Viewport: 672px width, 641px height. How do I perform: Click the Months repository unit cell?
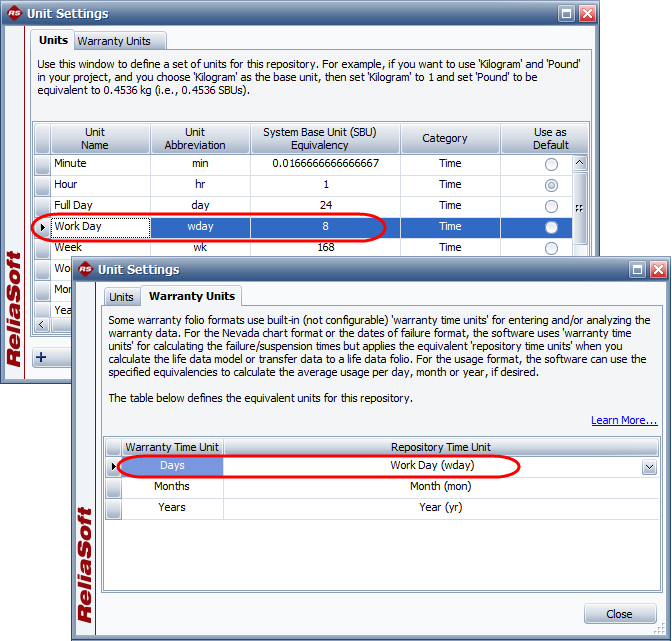click(440, 487)
